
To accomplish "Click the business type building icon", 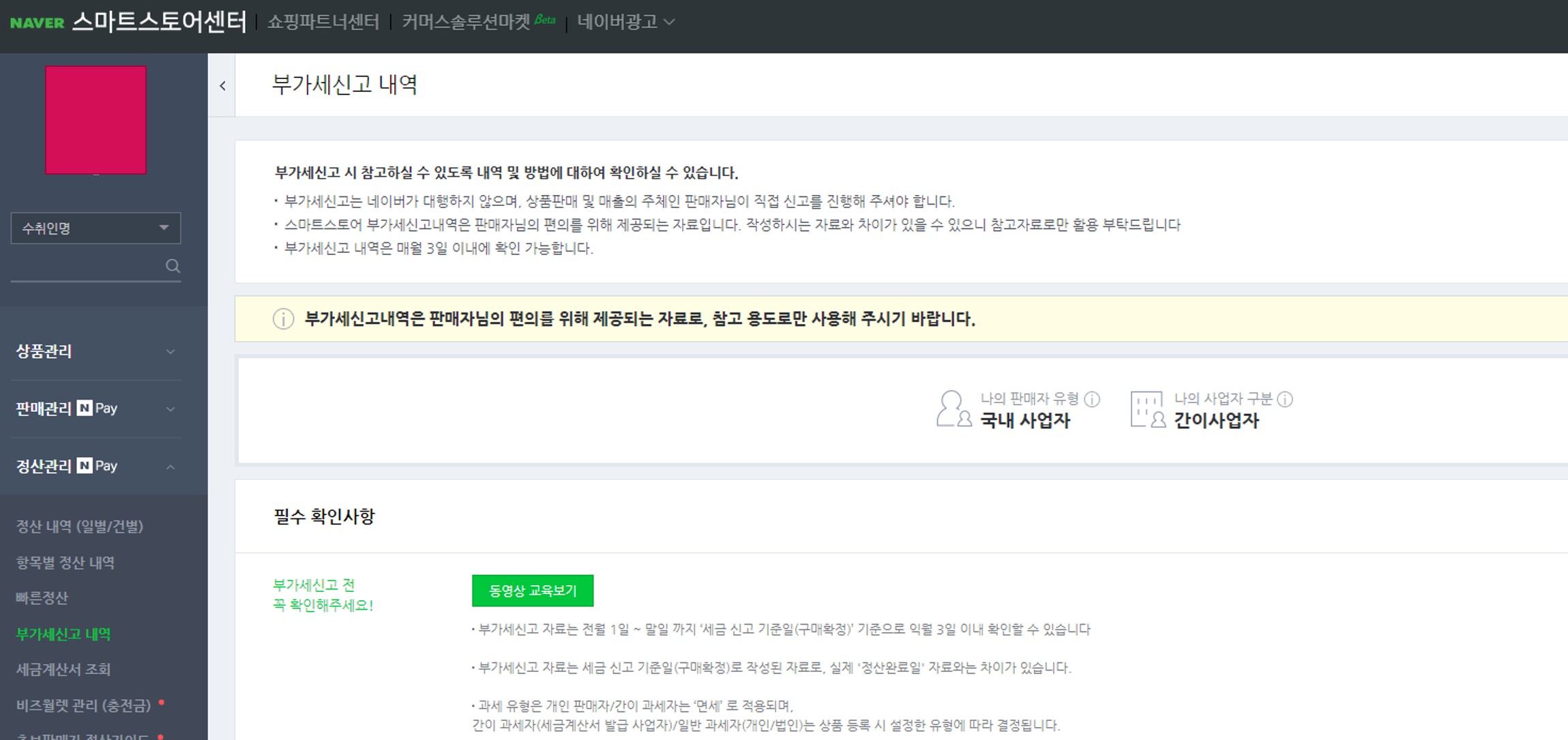I will tap(1147, 409).
